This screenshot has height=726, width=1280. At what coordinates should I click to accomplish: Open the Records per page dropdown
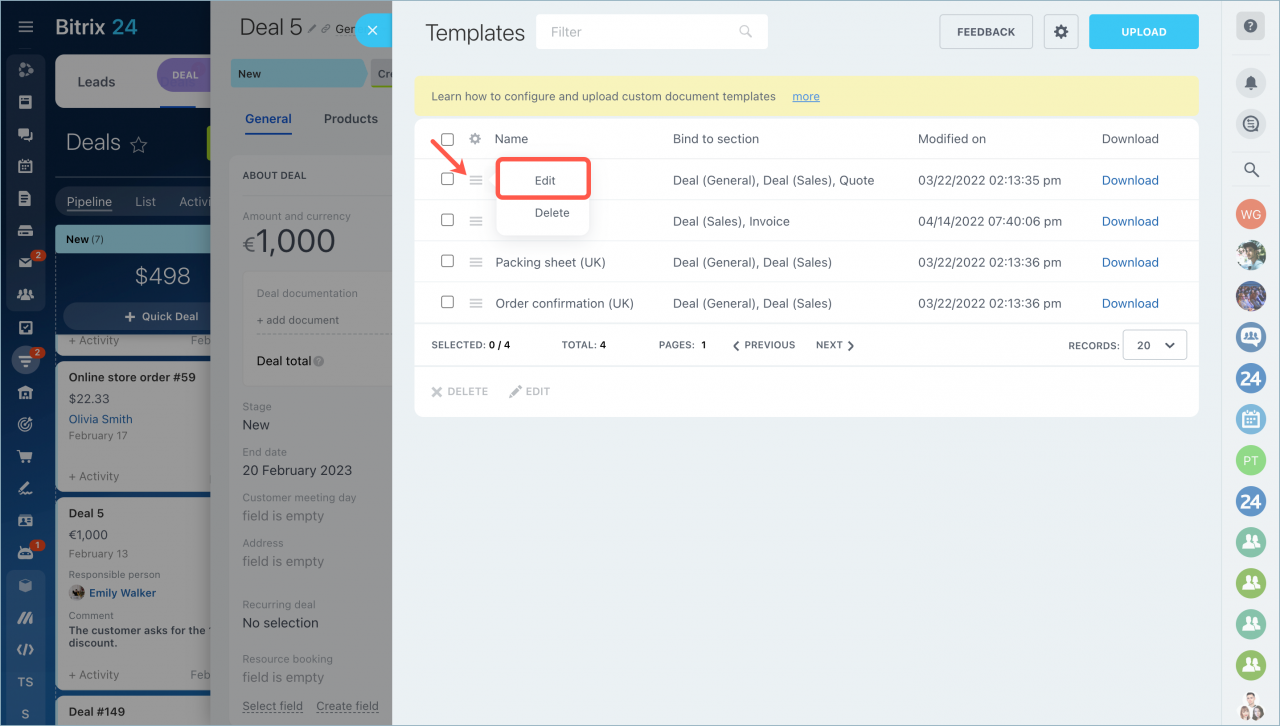[1155, 345]
